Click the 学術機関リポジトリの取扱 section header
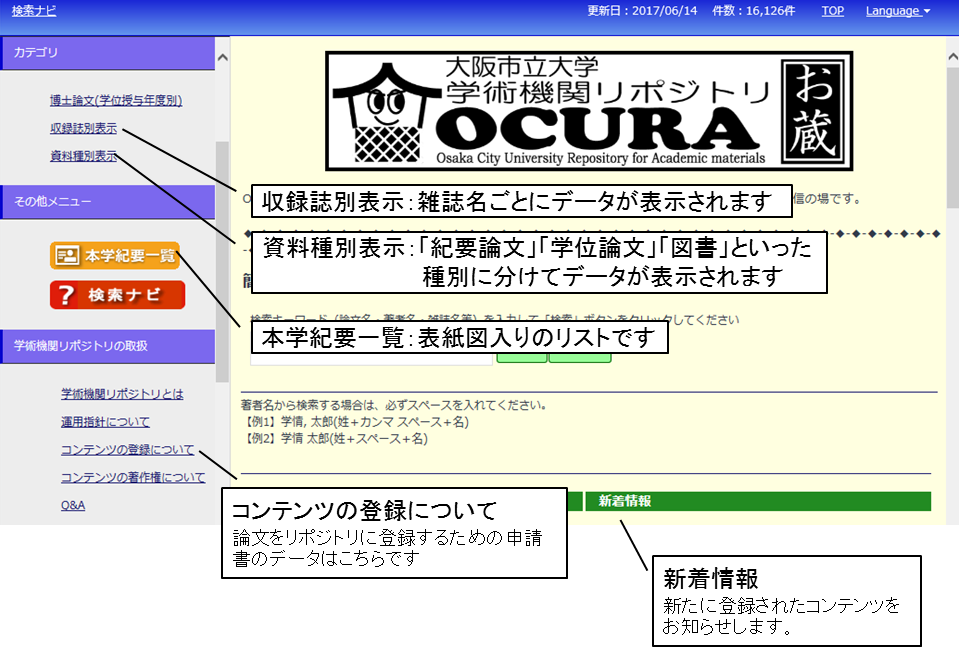The image size is (959, 652). (x=107, y=345)
